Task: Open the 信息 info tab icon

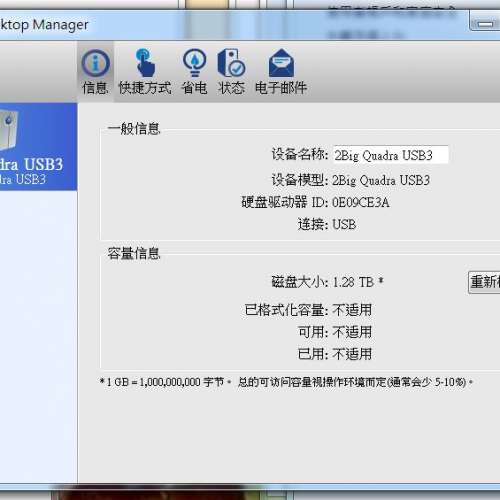Action: pos(95,63)
